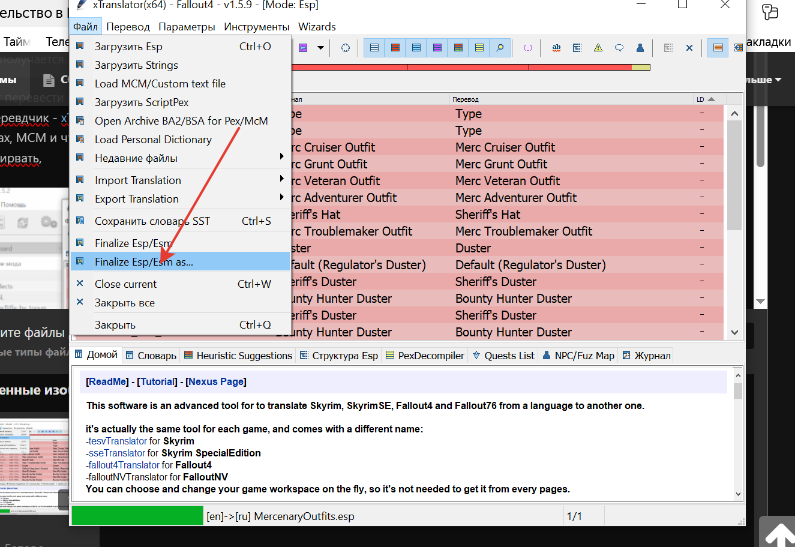
Task: Click the yellow warning triangle toolbar icon
Action: click(598, 47)
